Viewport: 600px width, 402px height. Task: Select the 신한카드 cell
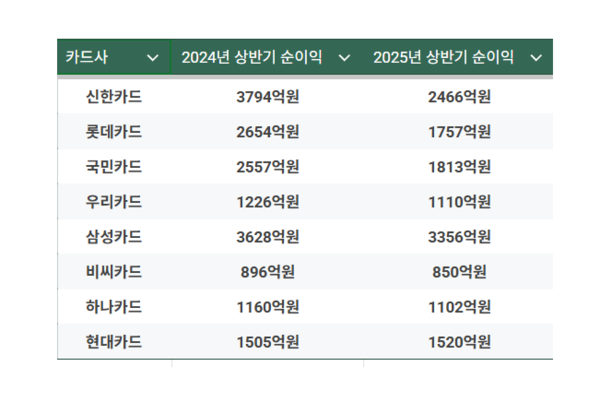(x=114, y=97)
